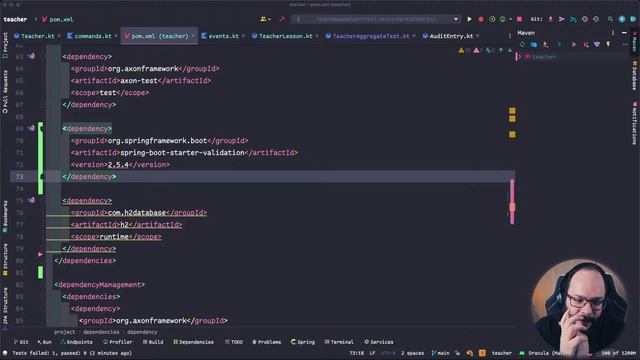Open the main Git branch widget
Viewport: 640px width, 360px height.
[x=440, y=353]
